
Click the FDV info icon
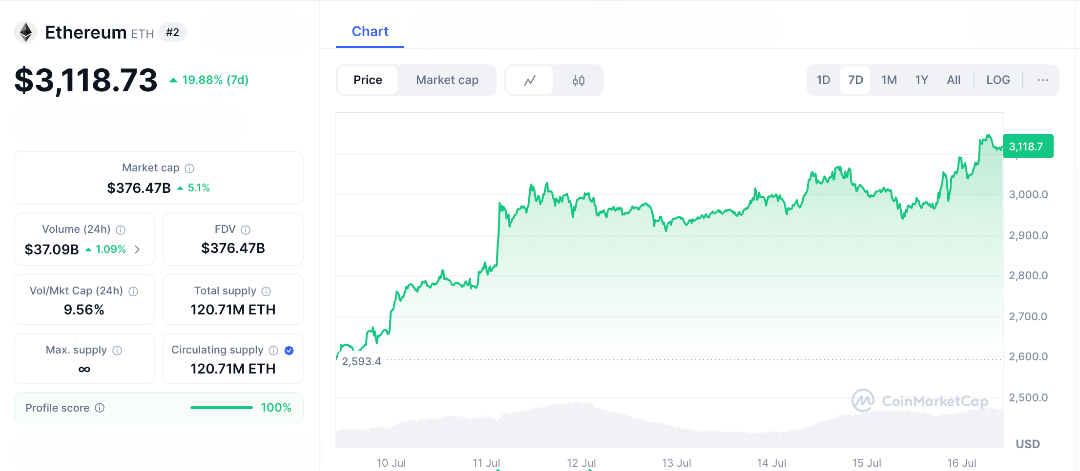pos(246,230)
